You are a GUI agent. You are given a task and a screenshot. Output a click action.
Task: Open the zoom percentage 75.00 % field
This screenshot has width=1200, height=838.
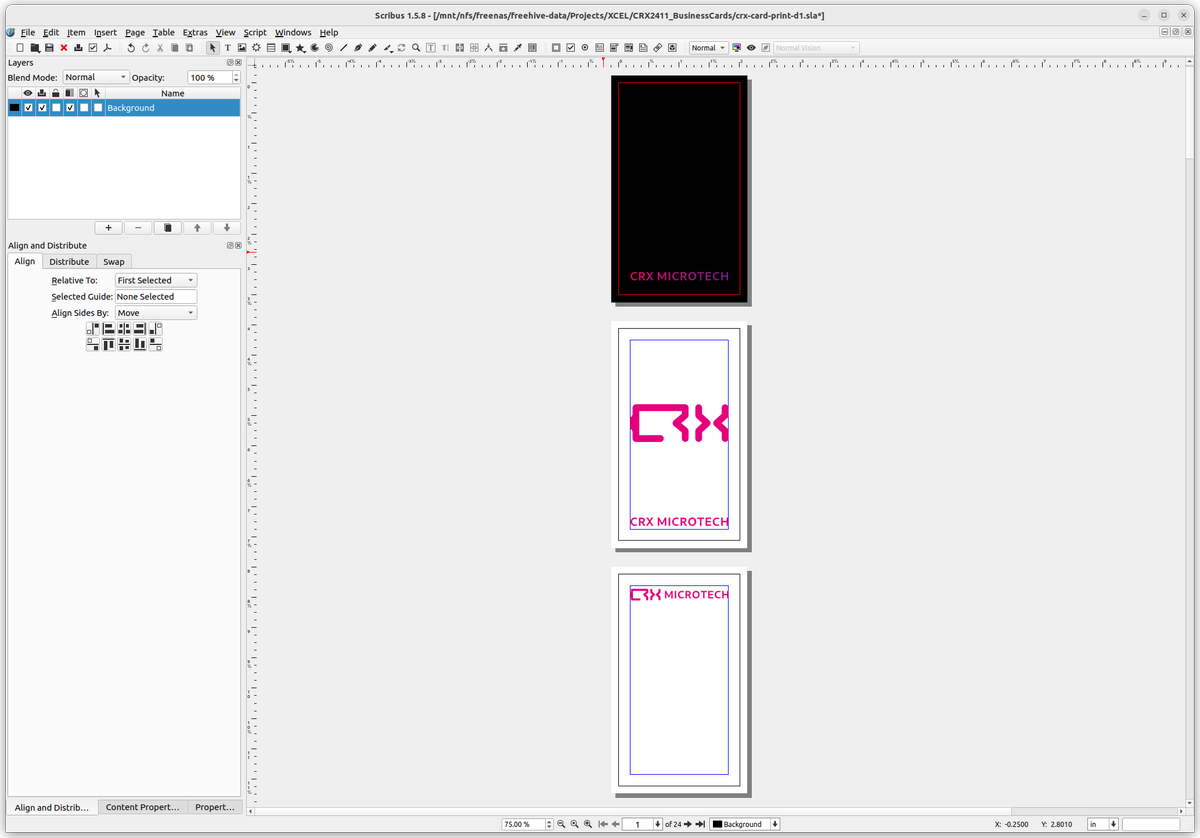coord(527,824)
